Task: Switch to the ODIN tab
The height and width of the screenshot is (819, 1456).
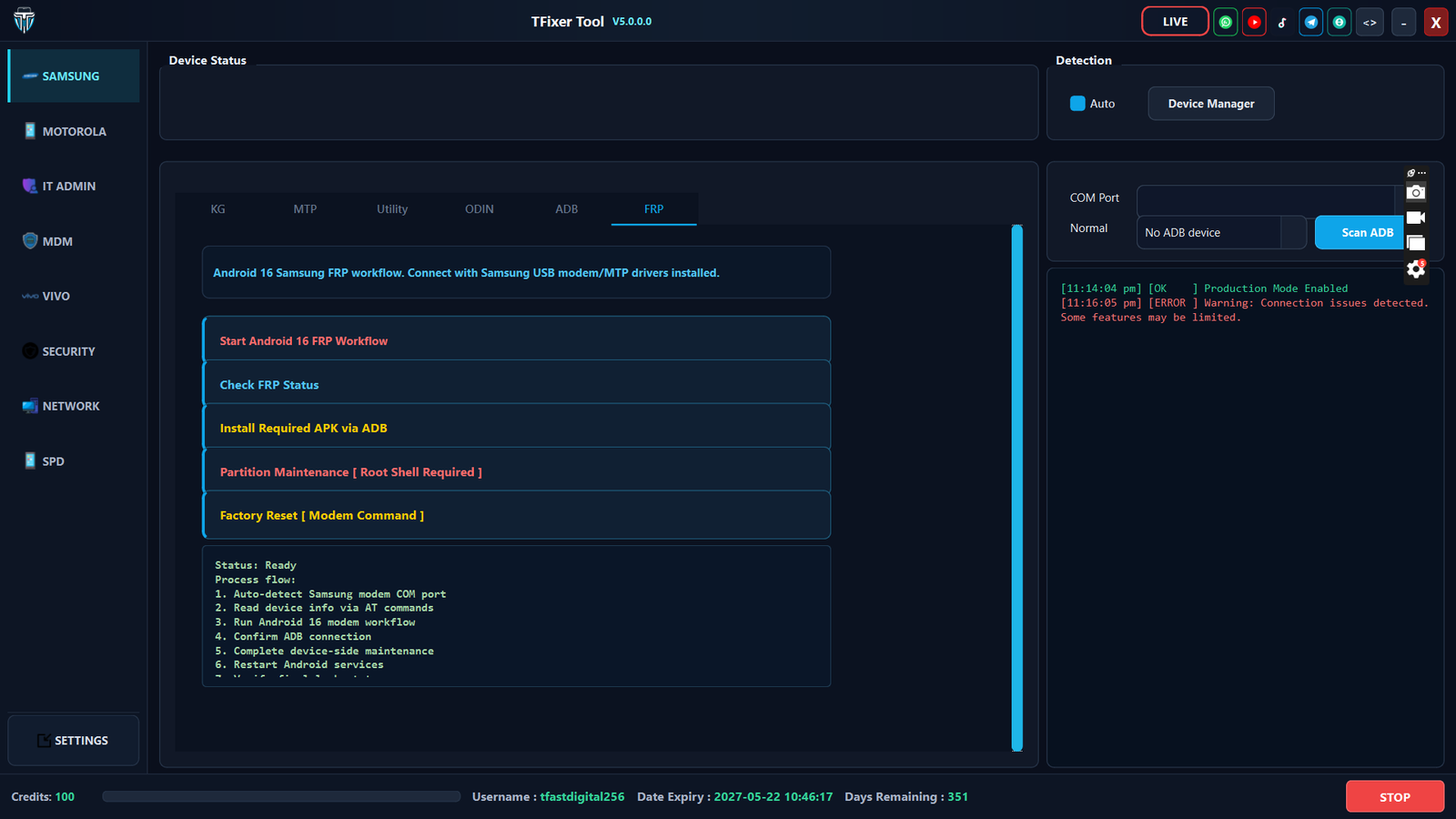Action: click(480, 209)
